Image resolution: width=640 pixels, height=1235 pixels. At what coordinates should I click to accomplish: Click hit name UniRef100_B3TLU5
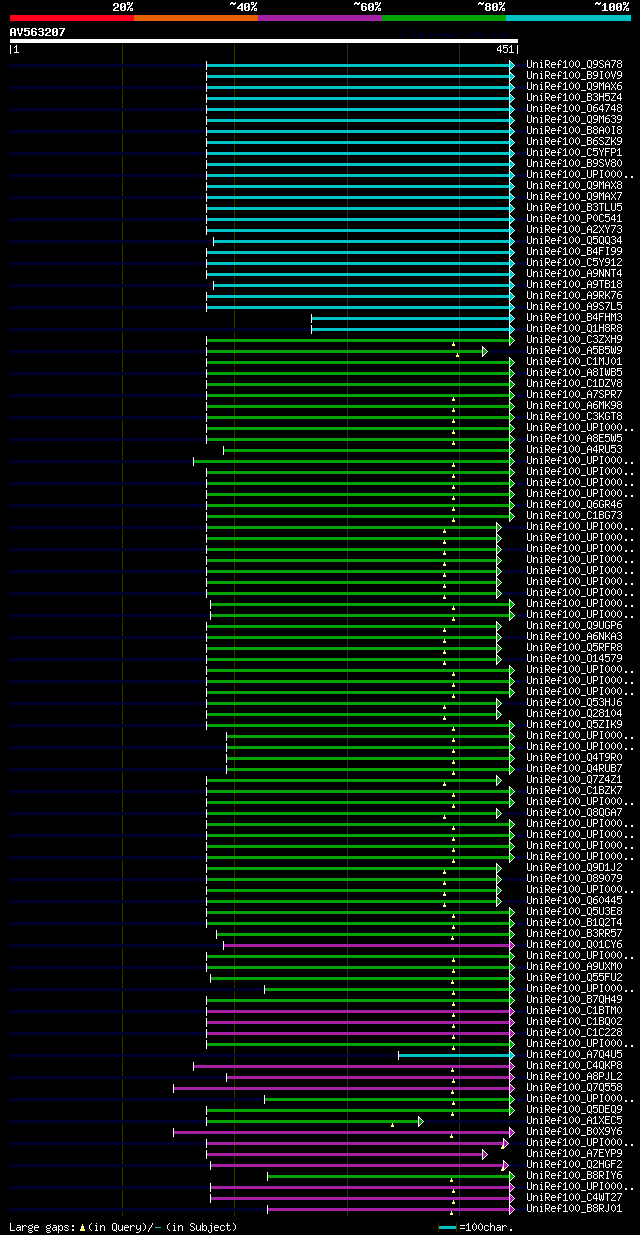(574, 208)
